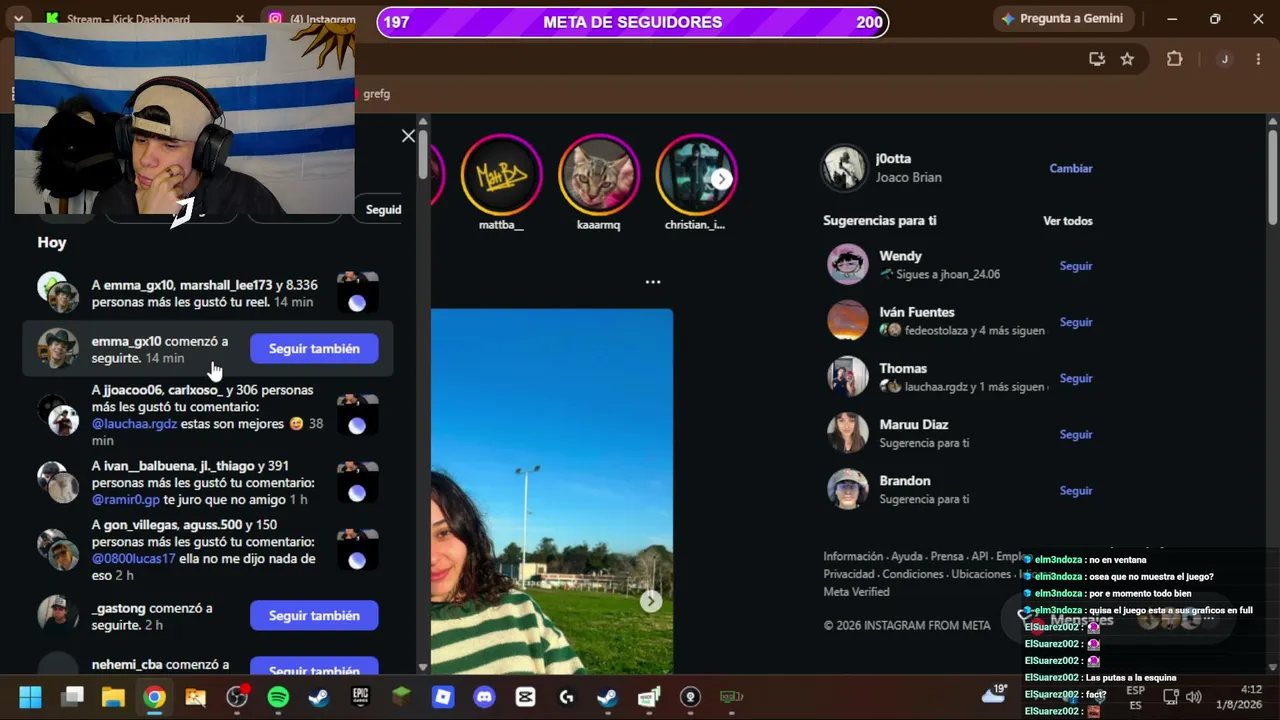Close the Kick Dashboard tab
Image resolution: width=1280 pixels, height=720 pixels.
pyautogui.click(x=239, y=19)
